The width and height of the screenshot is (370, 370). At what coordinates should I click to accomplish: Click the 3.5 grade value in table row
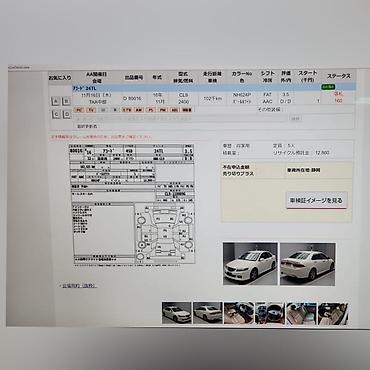285,95
